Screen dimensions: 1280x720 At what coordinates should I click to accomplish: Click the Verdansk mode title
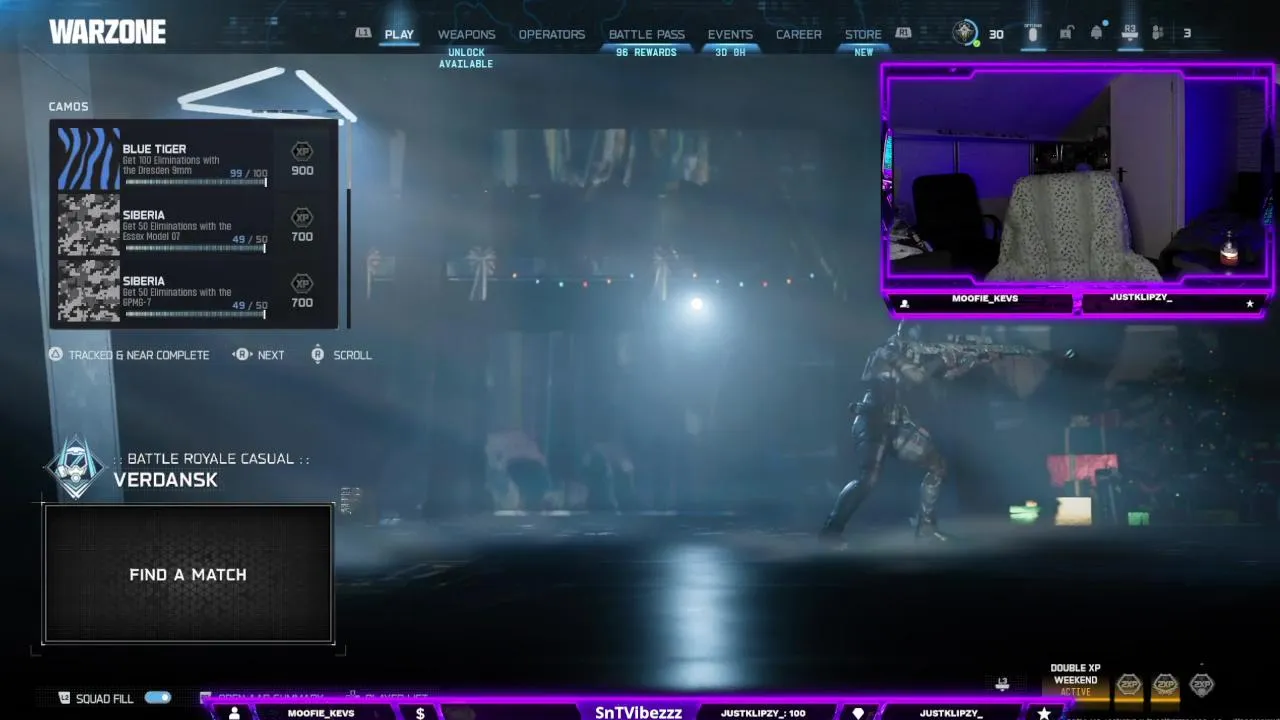coord(165,480)
